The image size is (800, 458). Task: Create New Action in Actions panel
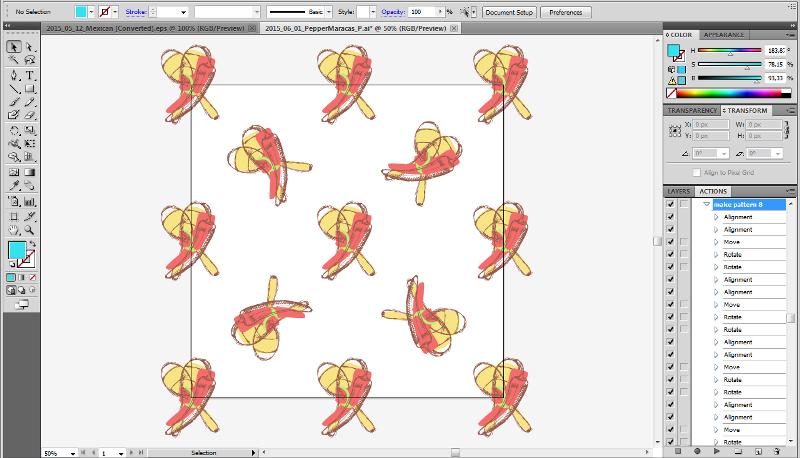point(758,451)
